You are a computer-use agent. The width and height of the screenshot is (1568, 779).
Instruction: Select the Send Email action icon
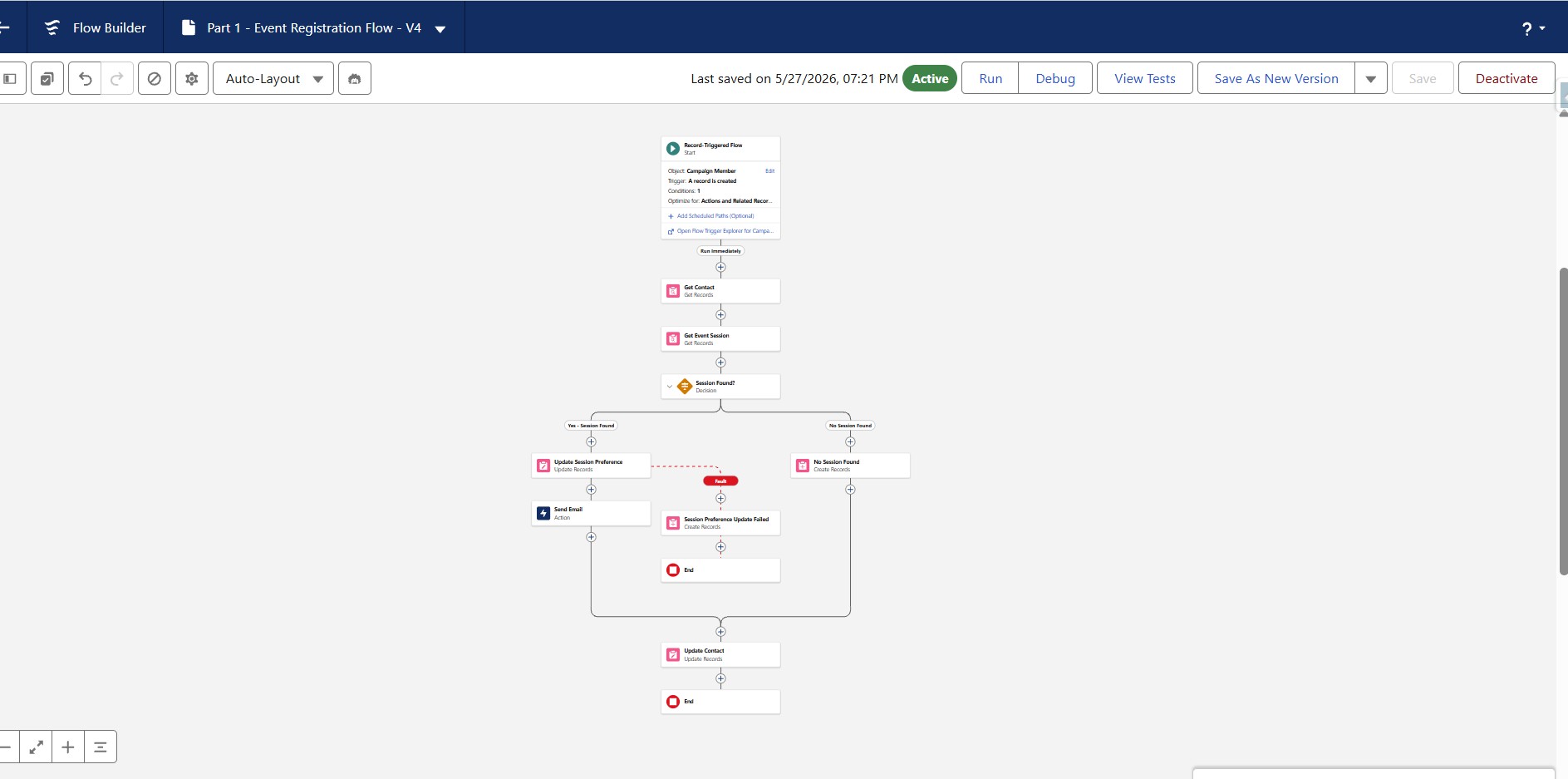(543, 513)
